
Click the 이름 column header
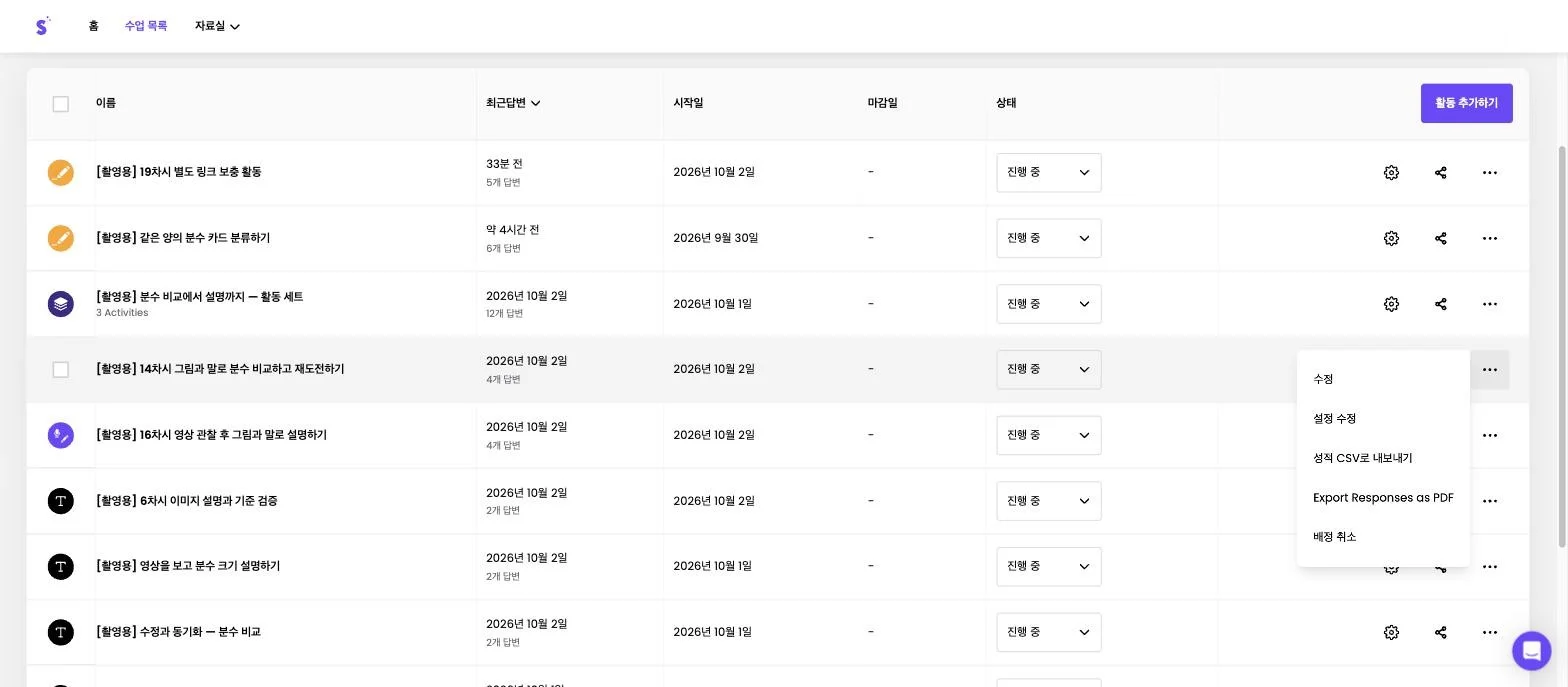click(106, 103)
